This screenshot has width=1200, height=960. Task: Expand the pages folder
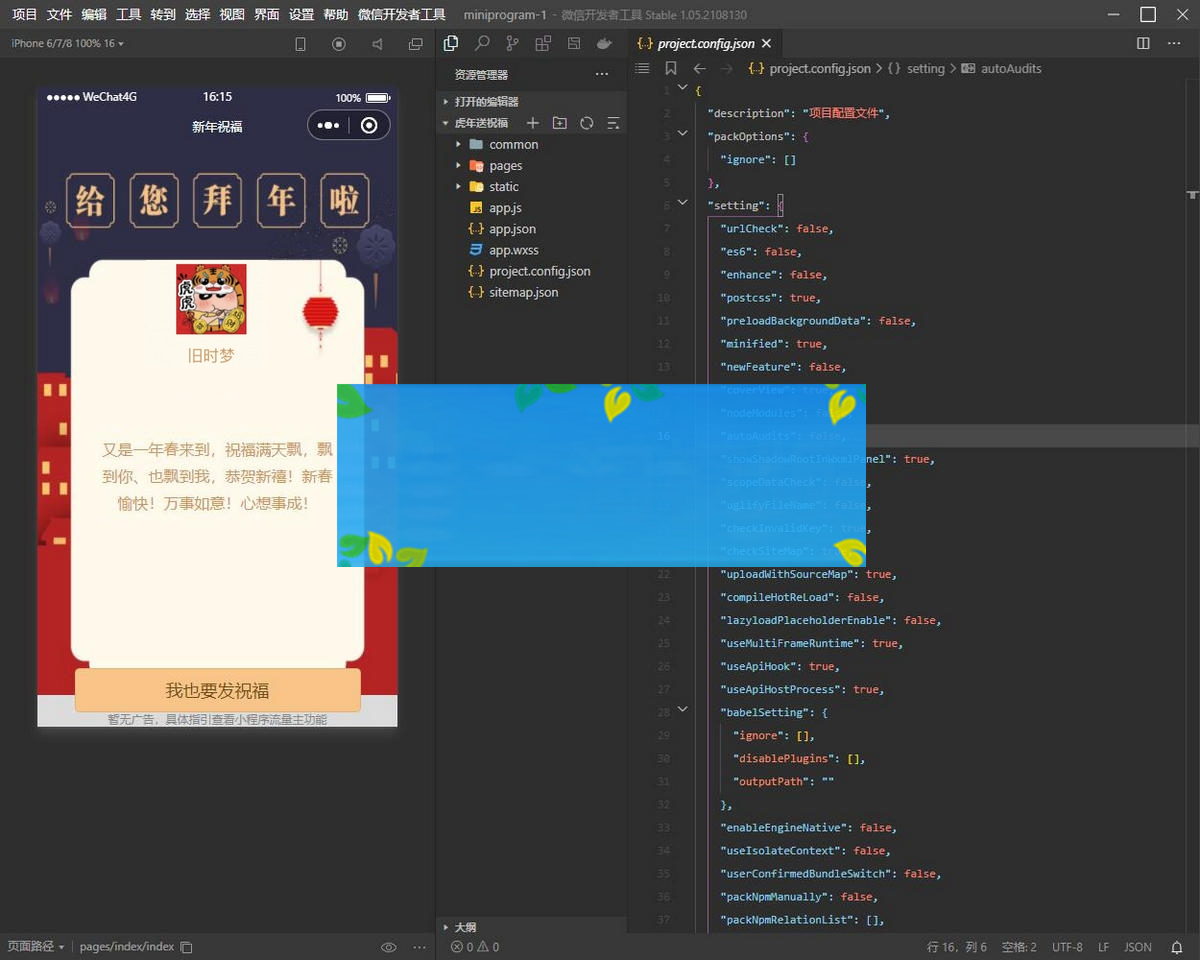(505, 166)
